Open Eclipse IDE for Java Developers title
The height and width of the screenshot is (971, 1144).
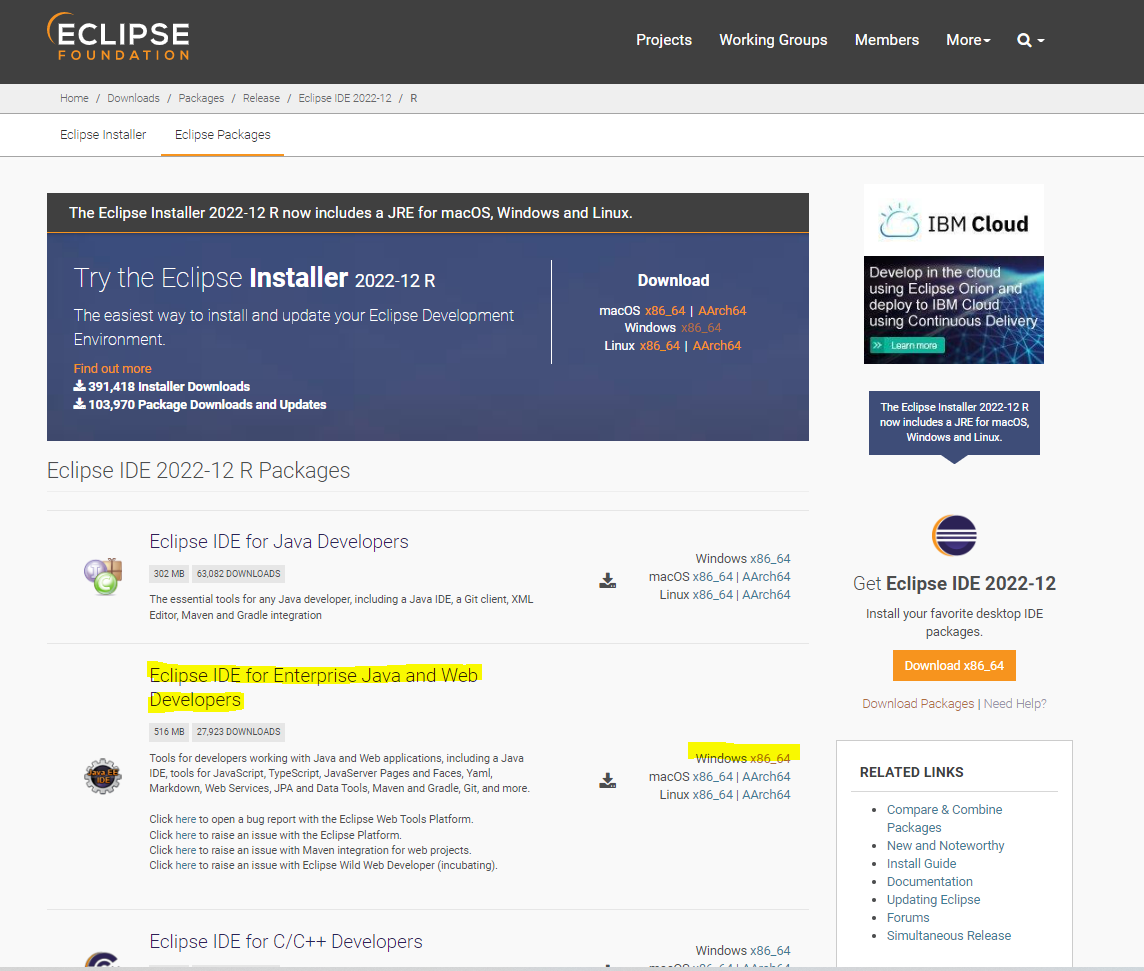point(279,541)
